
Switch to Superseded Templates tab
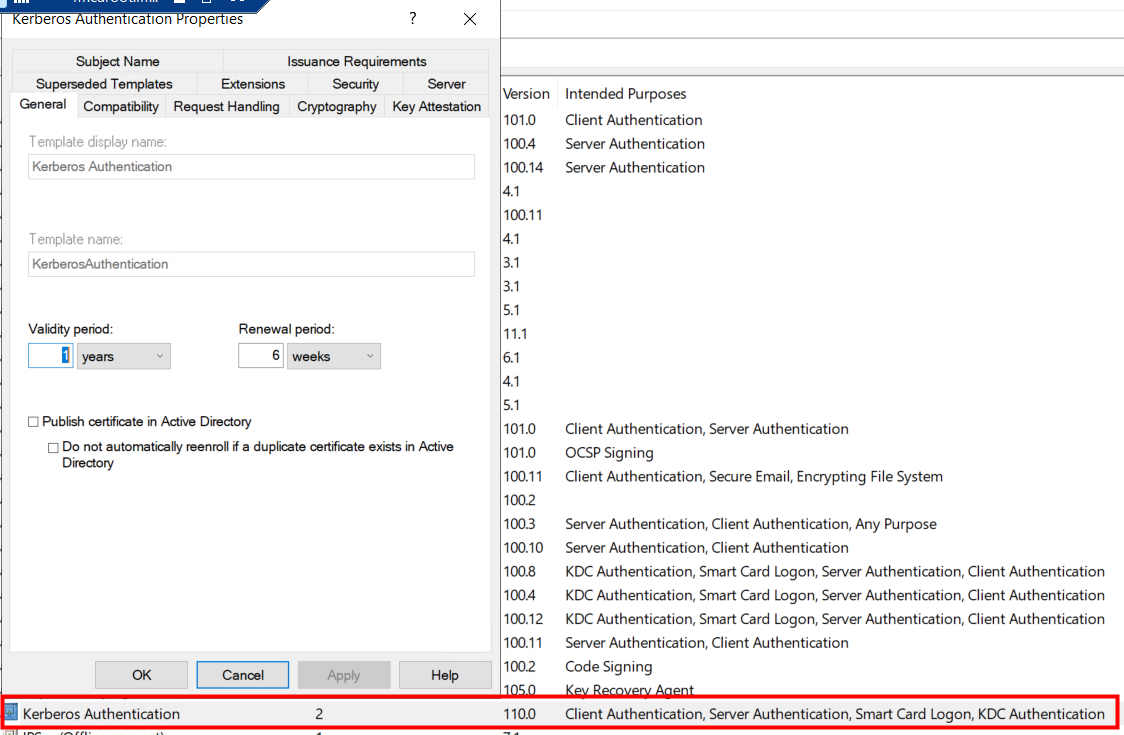(104, 84)
